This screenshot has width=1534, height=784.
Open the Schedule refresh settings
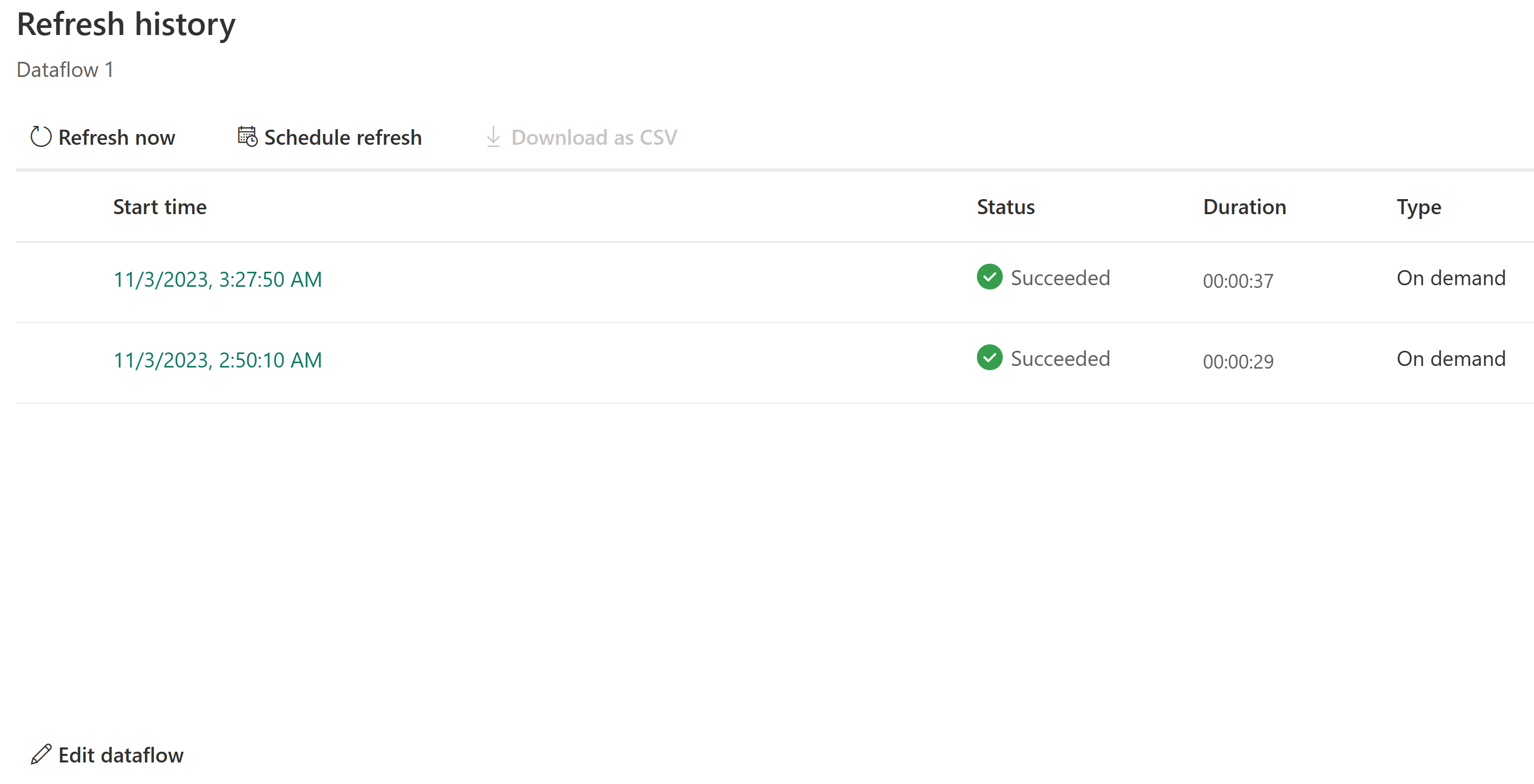click(x=329, y=138)
